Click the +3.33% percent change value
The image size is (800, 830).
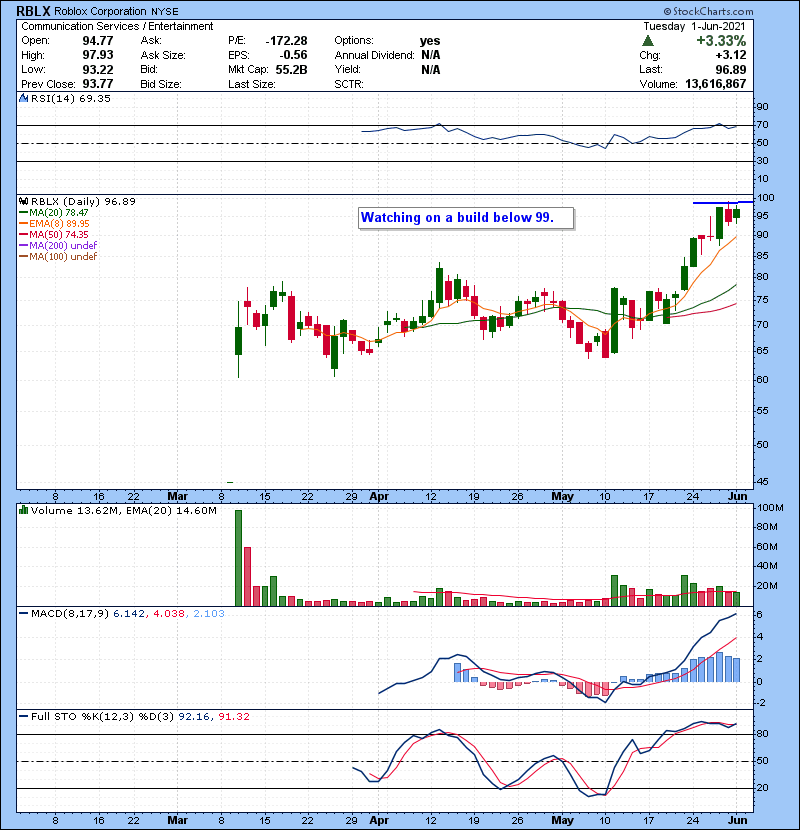pos(721,41)
